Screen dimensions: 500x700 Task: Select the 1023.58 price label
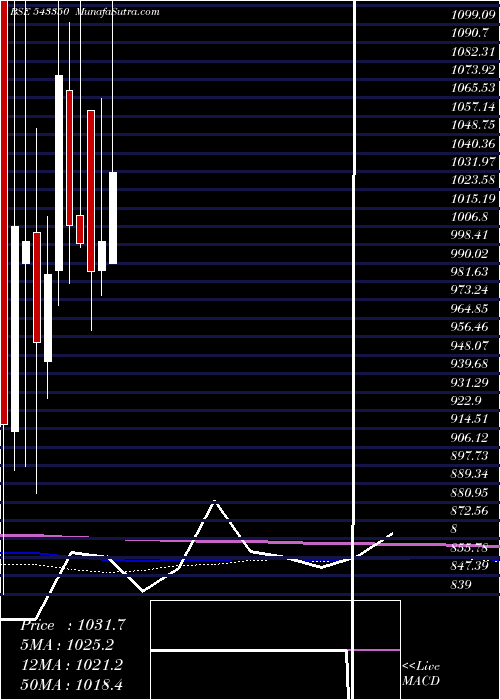tap(473, 180)
